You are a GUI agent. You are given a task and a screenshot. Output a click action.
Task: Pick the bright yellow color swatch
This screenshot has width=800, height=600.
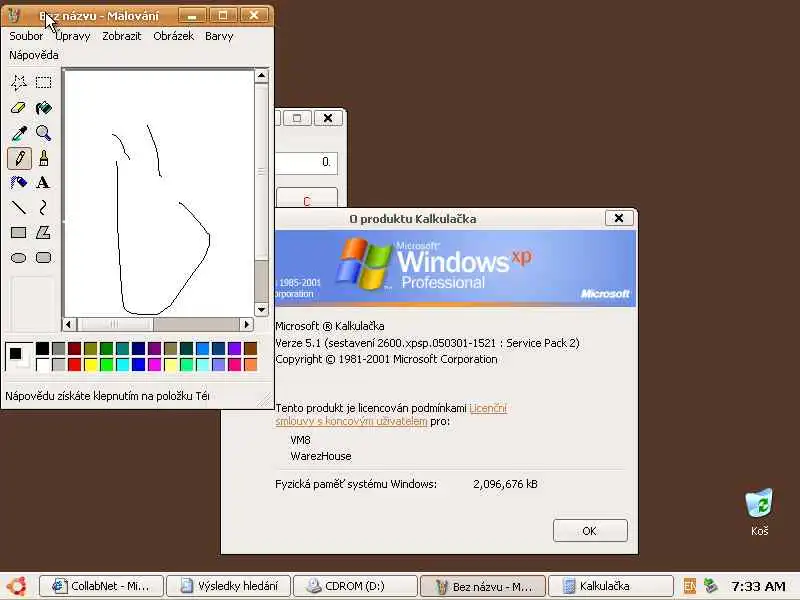(90, 365)
